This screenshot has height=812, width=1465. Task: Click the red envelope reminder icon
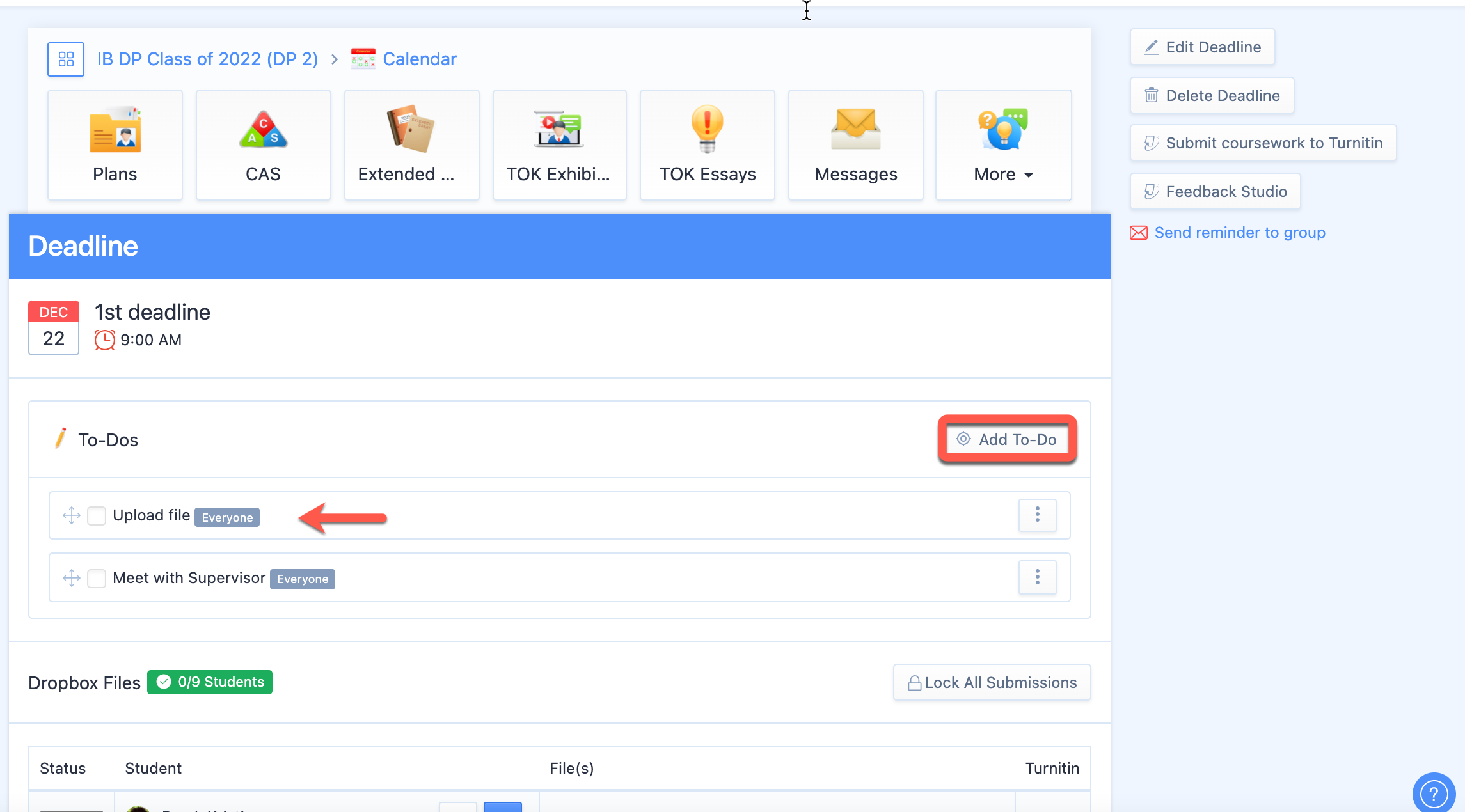click(x=1139, y=233)
